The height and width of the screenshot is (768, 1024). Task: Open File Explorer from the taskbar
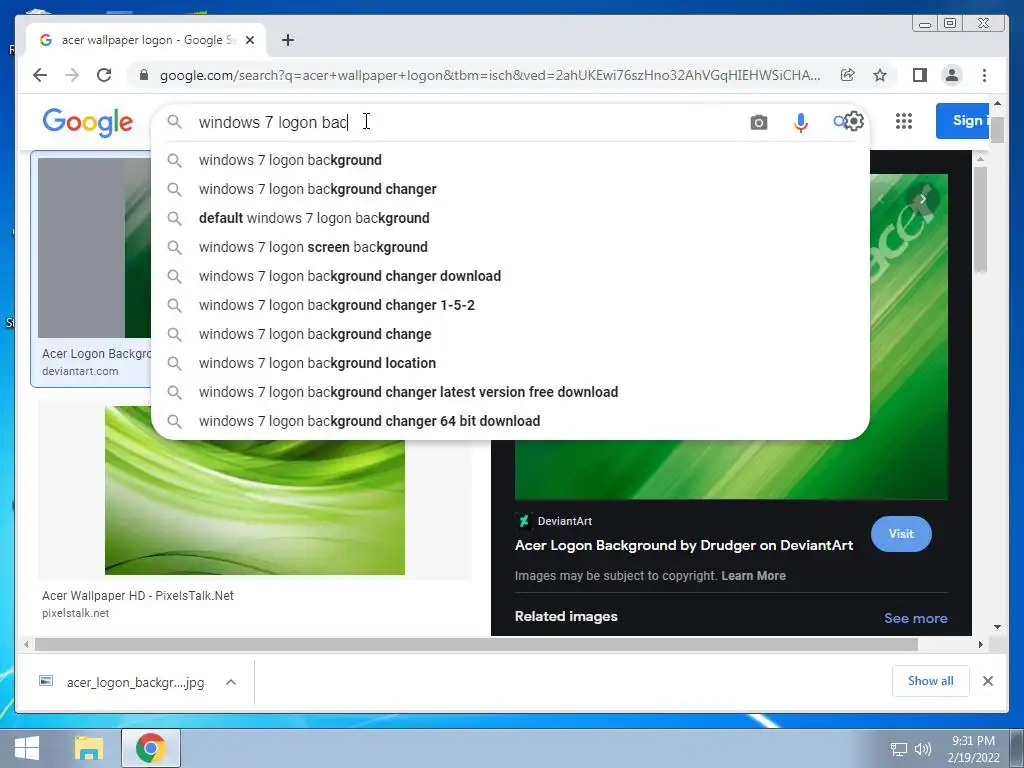89,748
